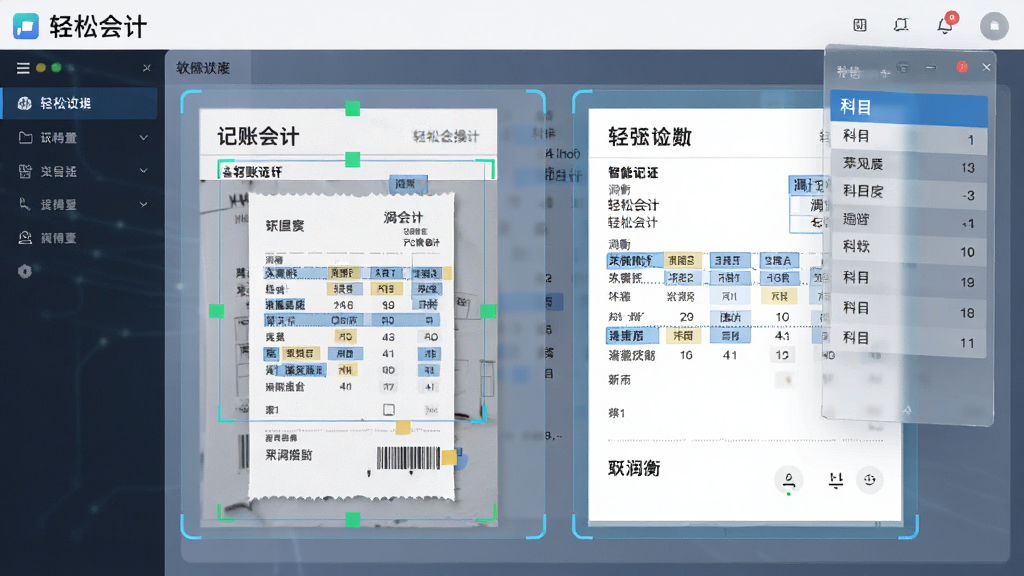Screen dimensions: 1024x576
Task: Expand the folder sidebar item's chevron
Action: coord(144,138)
